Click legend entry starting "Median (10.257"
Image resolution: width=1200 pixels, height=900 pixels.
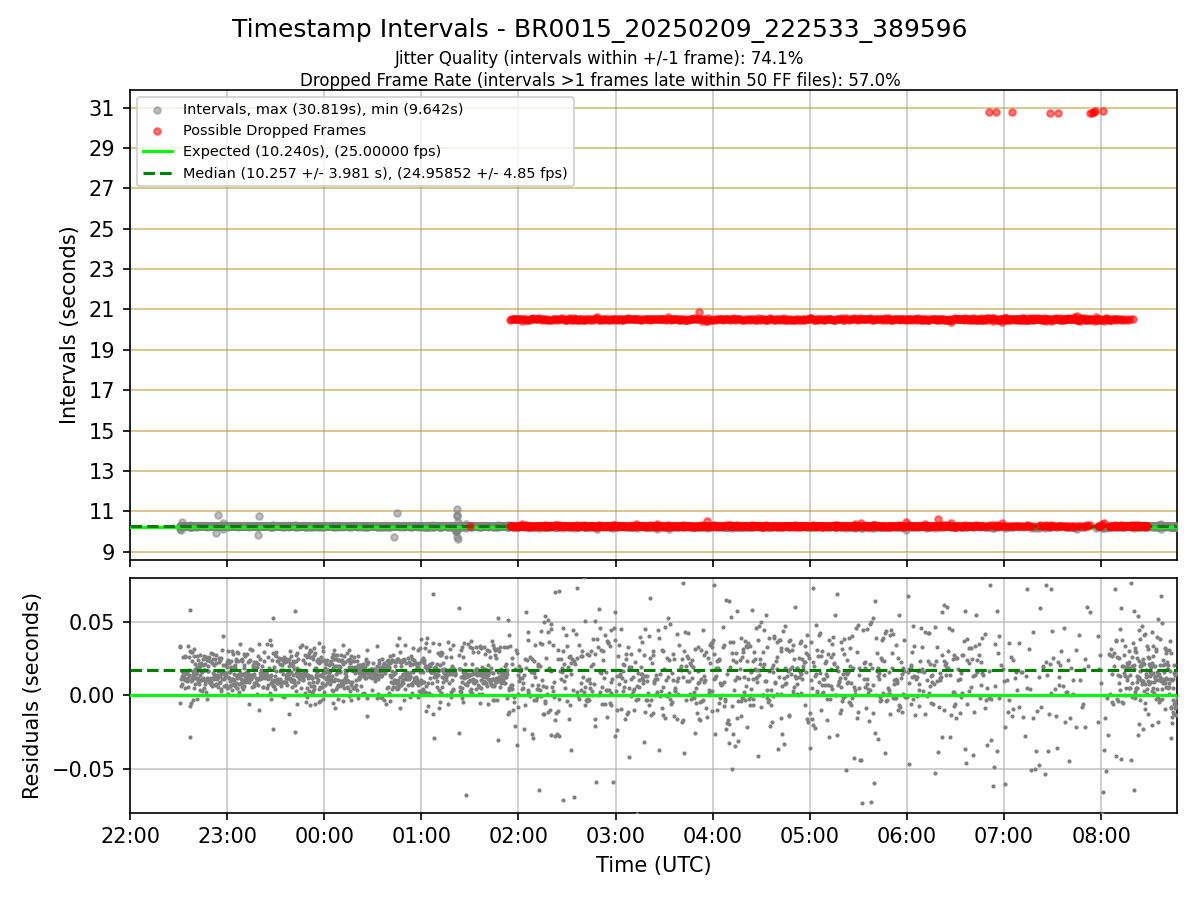tap(375, 173)
